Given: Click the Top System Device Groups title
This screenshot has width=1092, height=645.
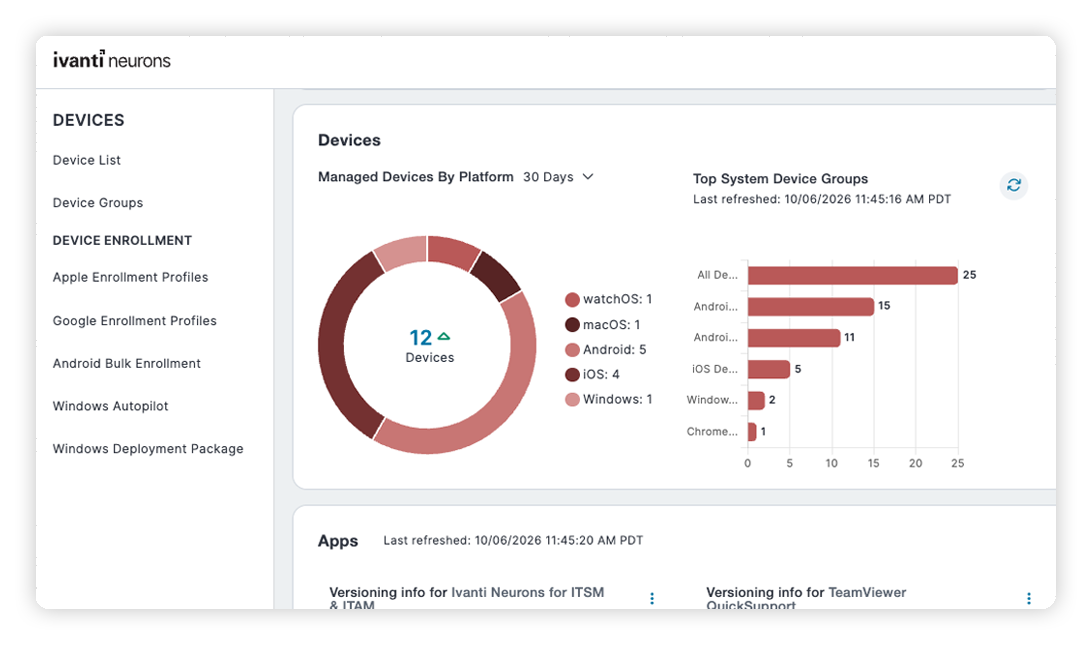Looking at the screenshot, I should pyautogui.click(x=780, y=179).
